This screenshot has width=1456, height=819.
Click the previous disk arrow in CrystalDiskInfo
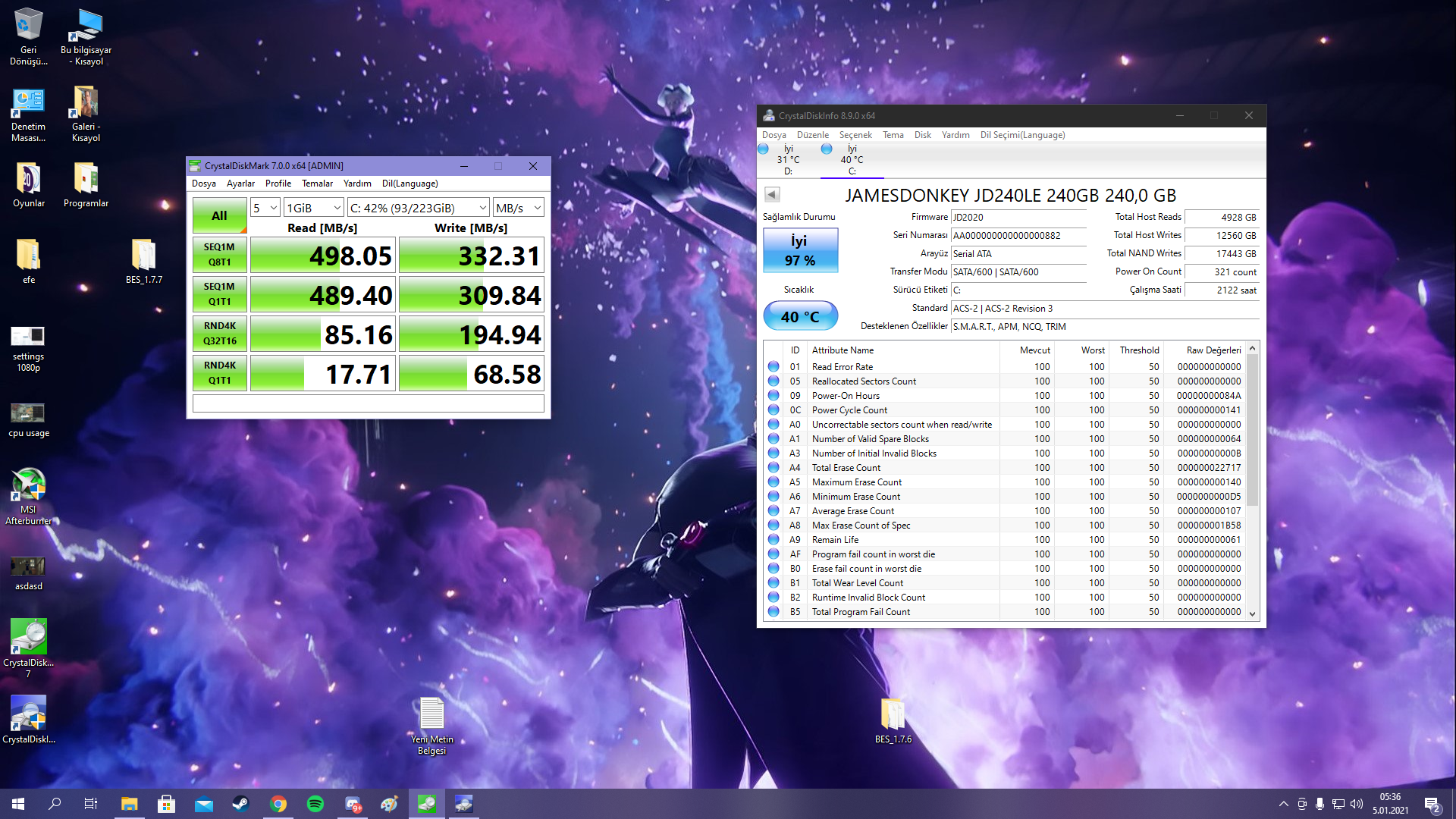point(772,194)
